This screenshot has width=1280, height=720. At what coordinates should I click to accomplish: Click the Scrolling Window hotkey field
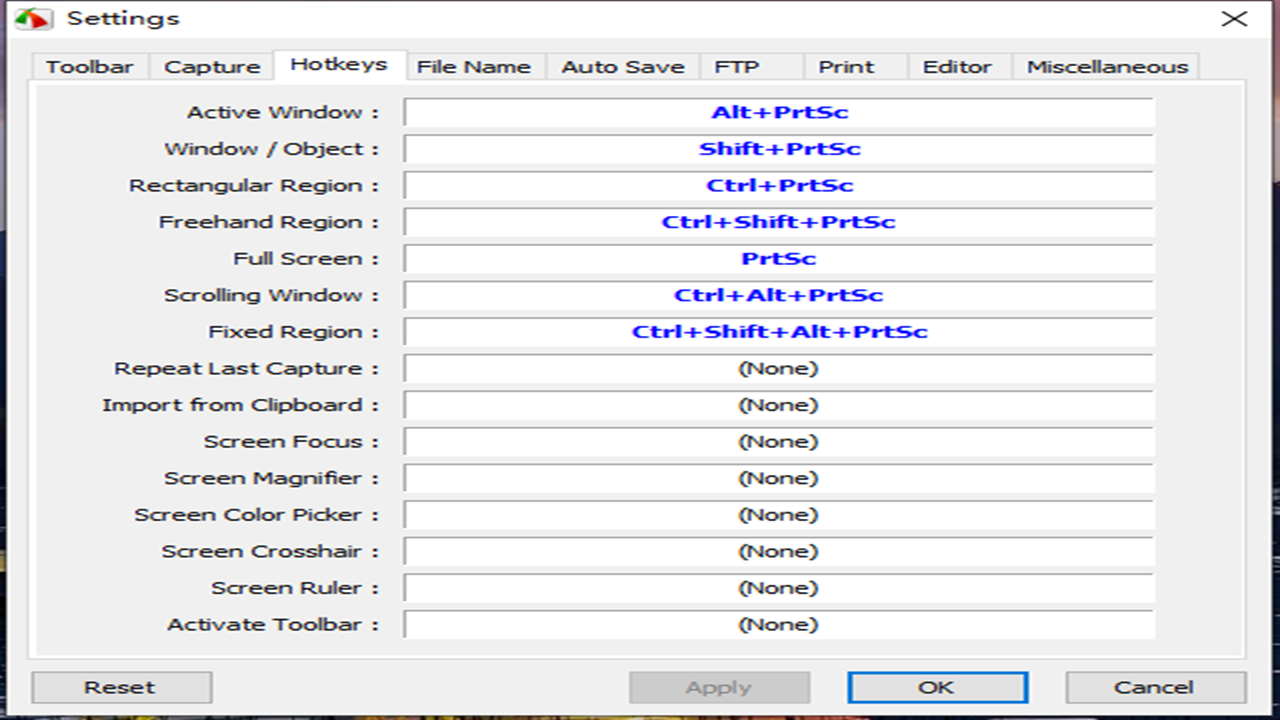coord(779,295)
